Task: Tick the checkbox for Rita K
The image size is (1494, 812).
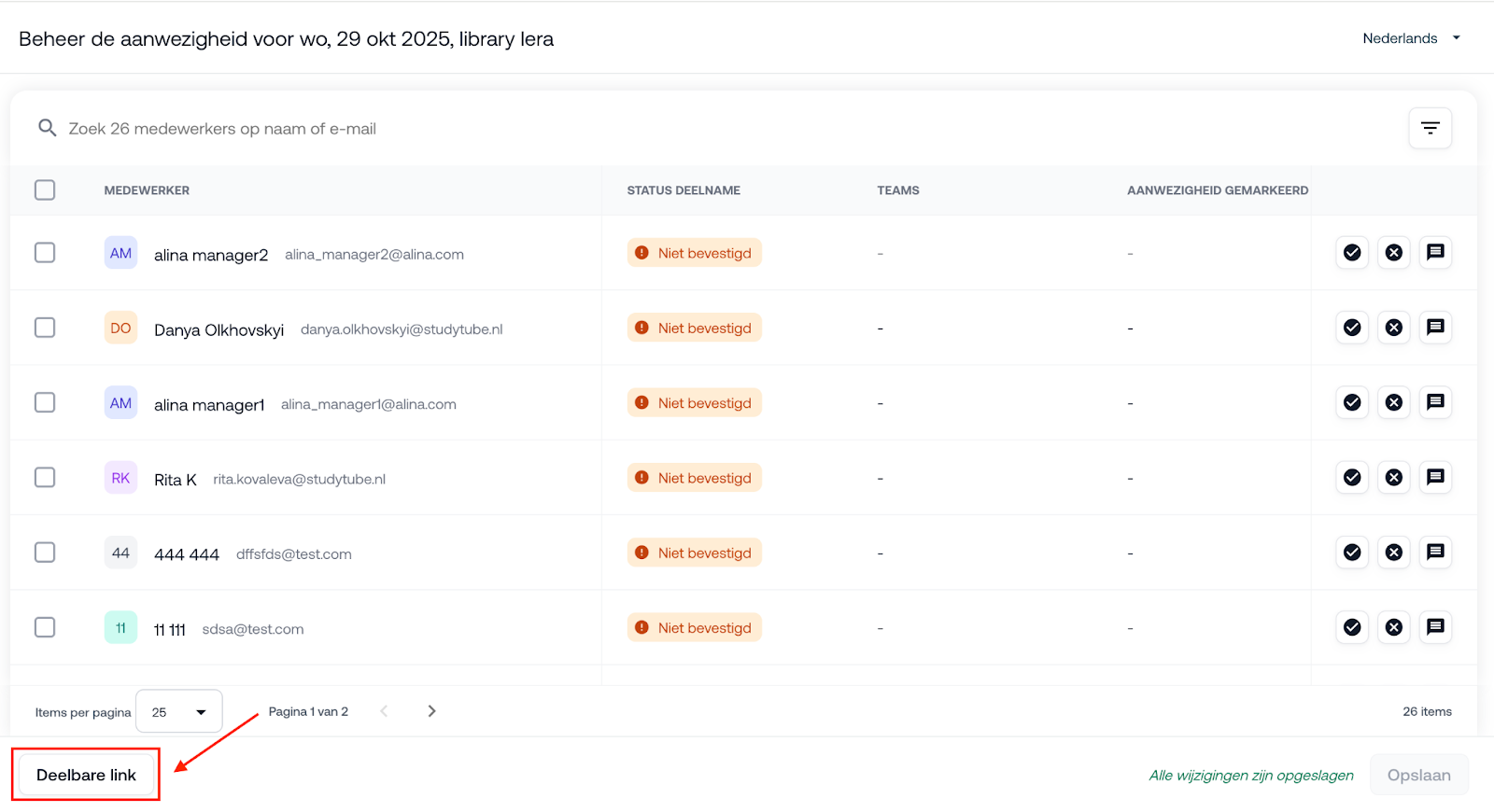Action: click(x=45, y=478)
